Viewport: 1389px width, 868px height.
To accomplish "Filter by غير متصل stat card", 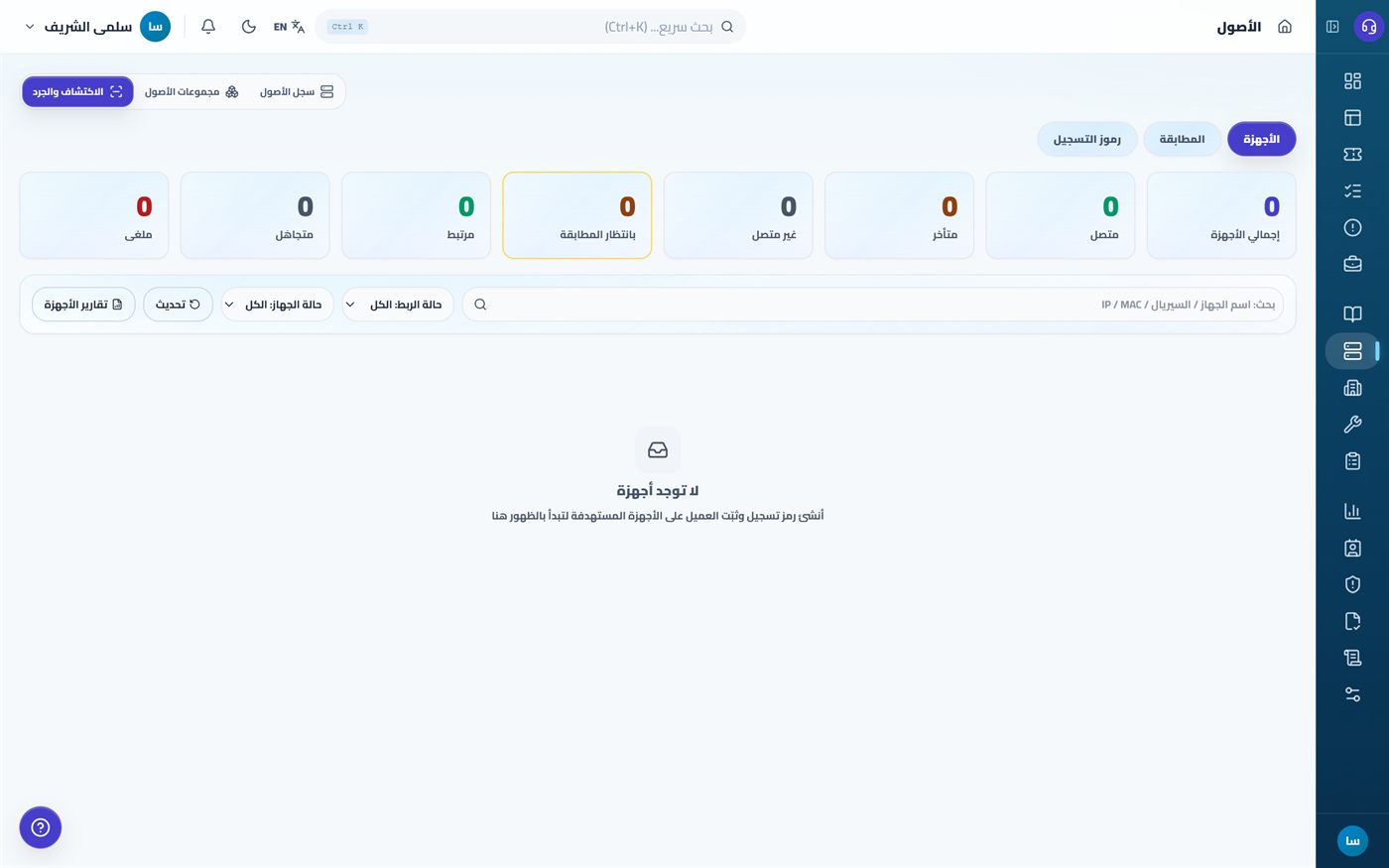I will pyautogui.click(x=738, y=215).
